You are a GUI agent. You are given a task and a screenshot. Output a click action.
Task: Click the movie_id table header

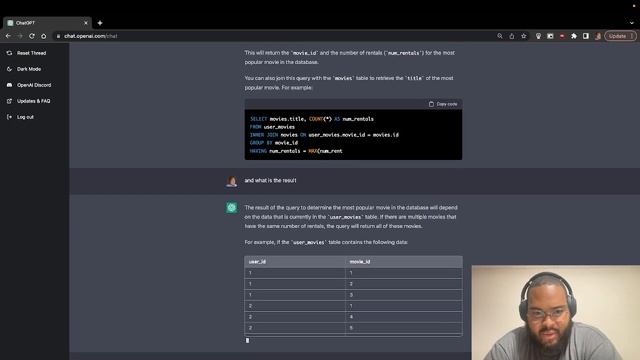[x=360, y=262]
